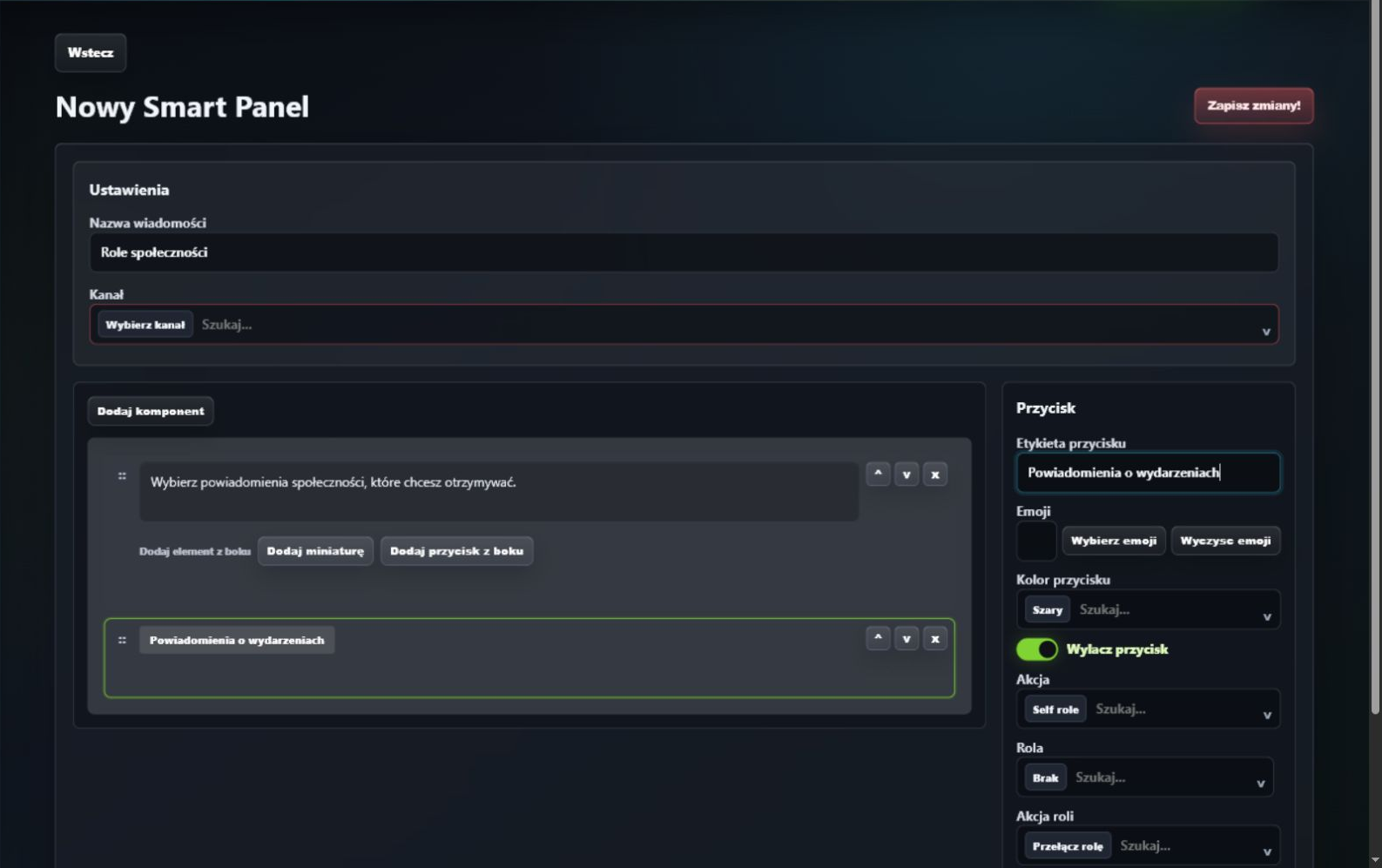This screenshot has height=868, width=1382.
Task: Open the Akcja roli dropdown
Action: (x=1148, y=845)
